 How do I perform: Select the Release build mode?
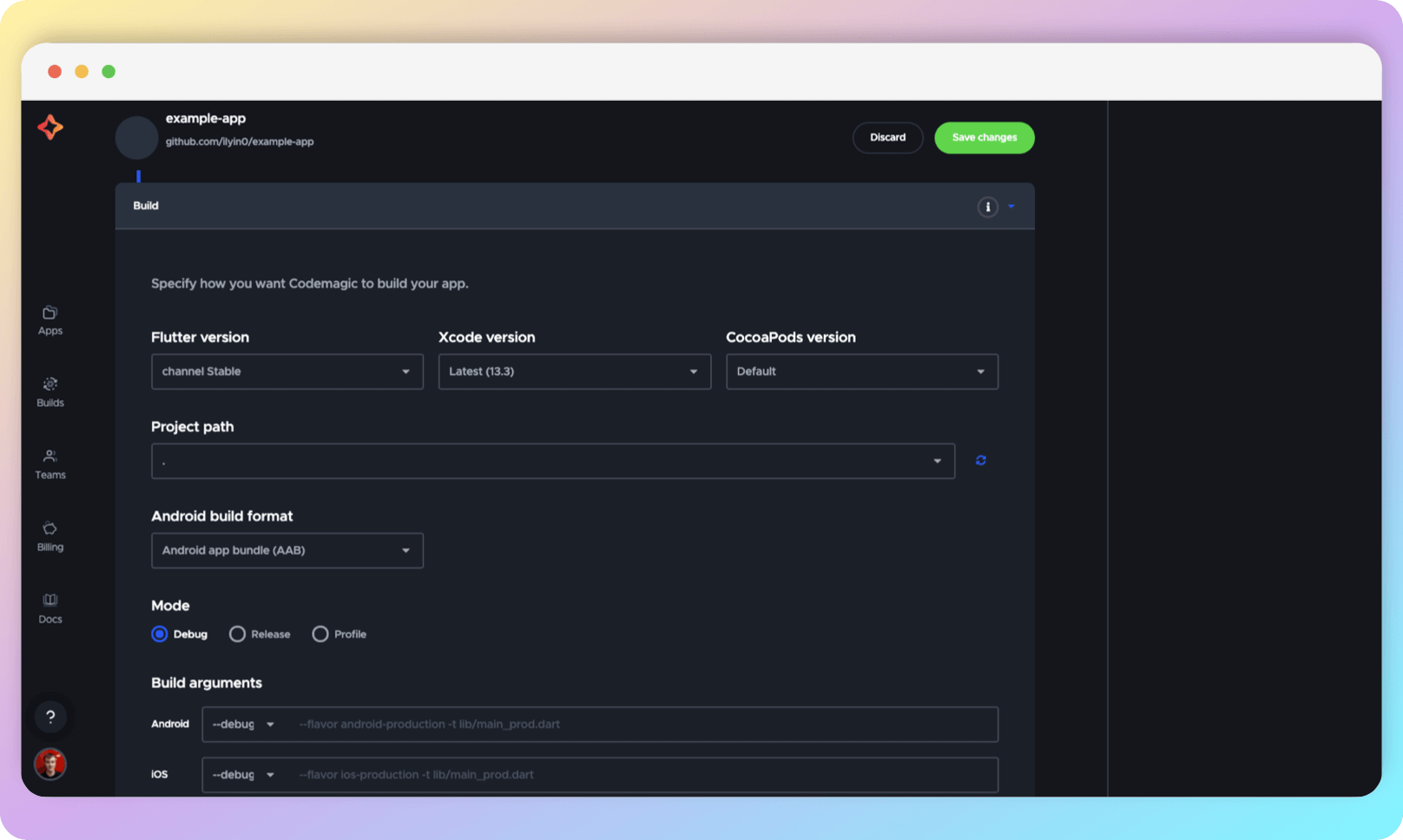click(x=237, y=633)
